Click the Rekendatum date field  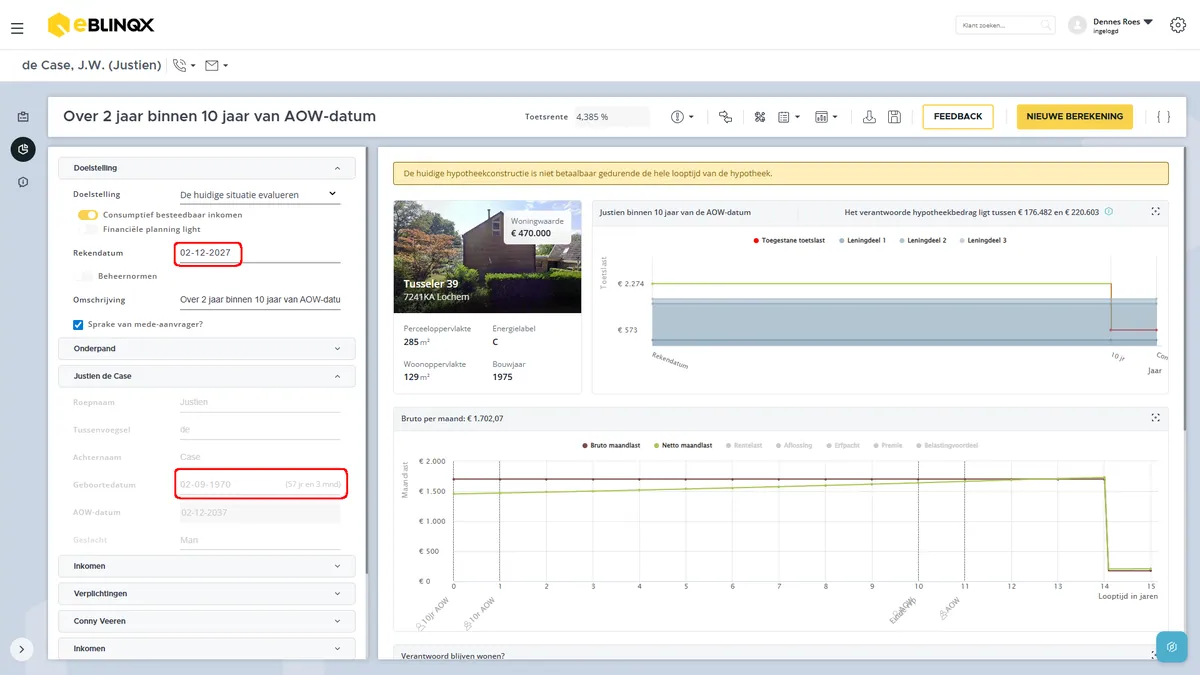(258, 253)
